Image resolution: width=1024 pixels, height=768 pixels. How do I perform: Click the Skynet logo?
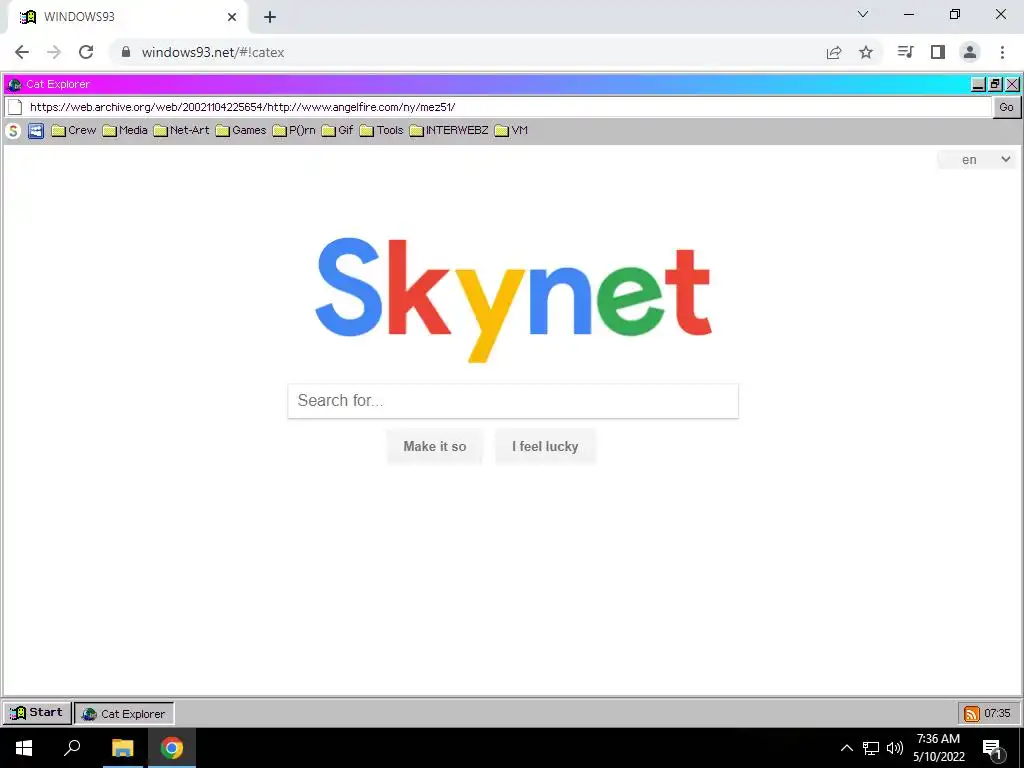[x=513, y=300]
